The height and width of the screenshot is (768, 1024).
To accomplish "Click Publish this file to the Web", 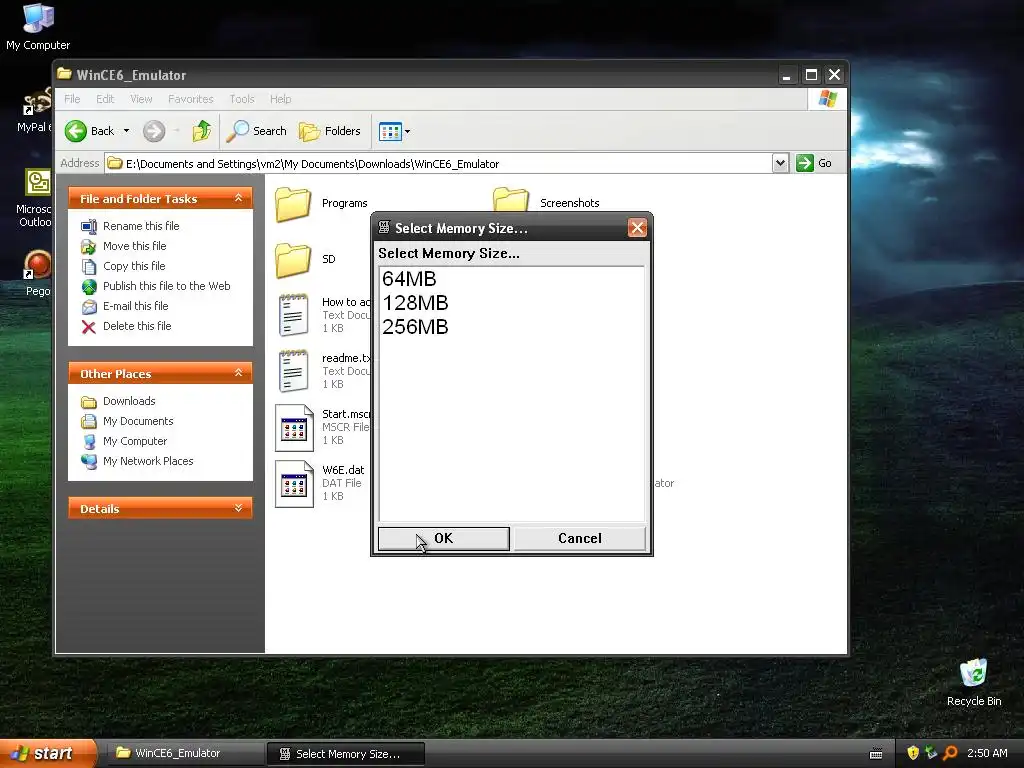I will pyautogui.click(x=167, y=286).
